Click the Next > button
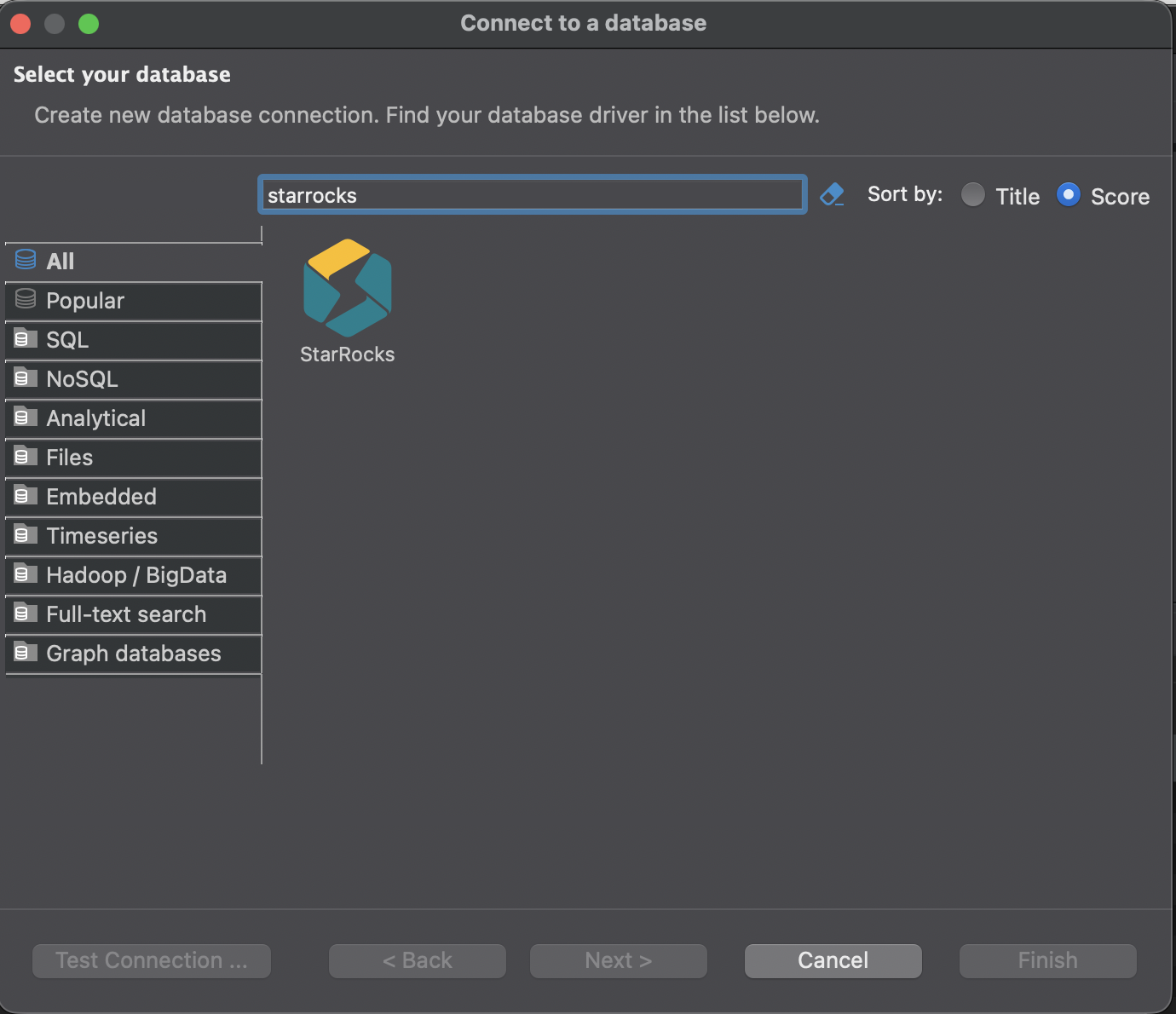The image size is (1176, 1014). (619, 960)
